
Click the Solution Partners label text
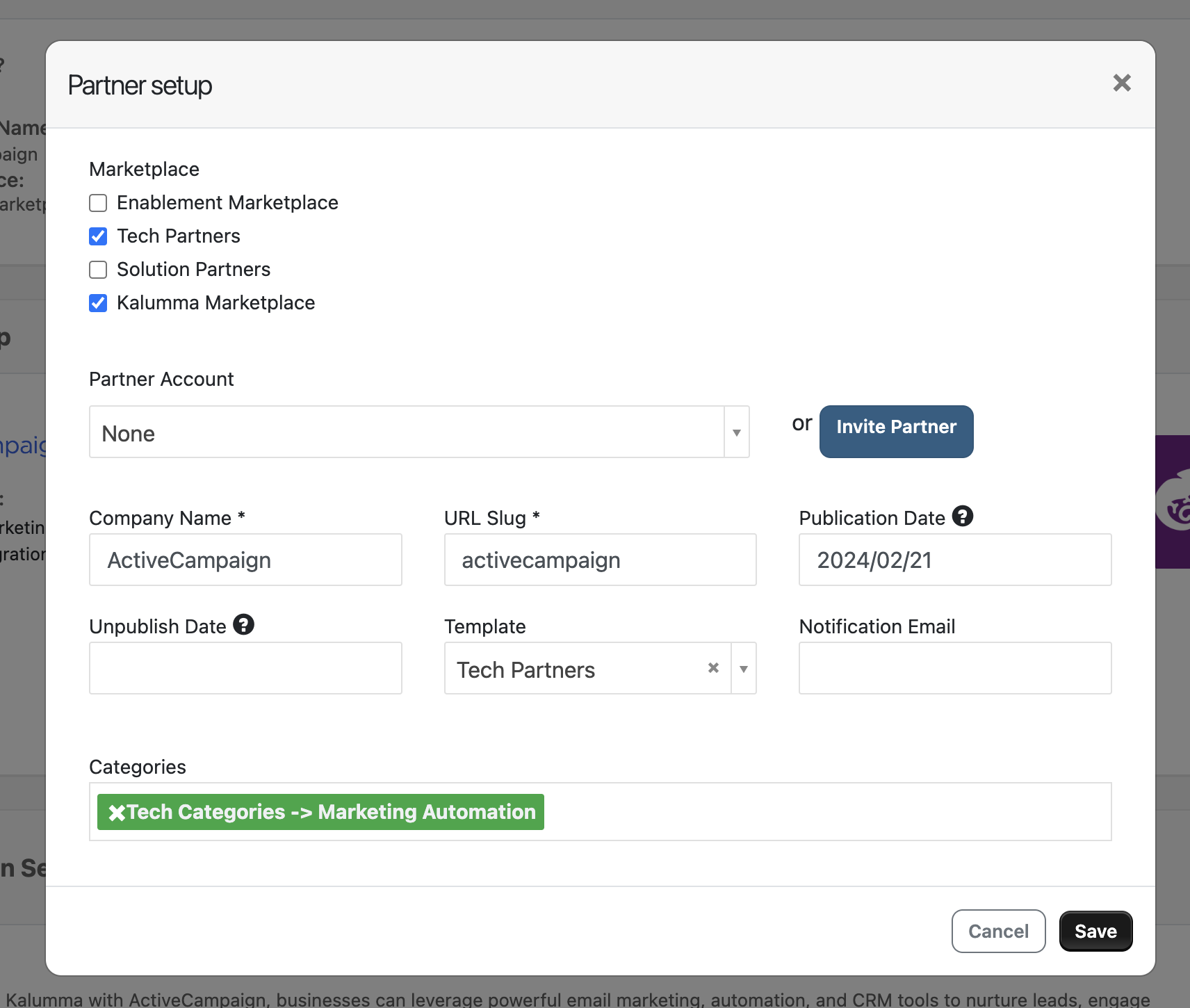point(193,270)
